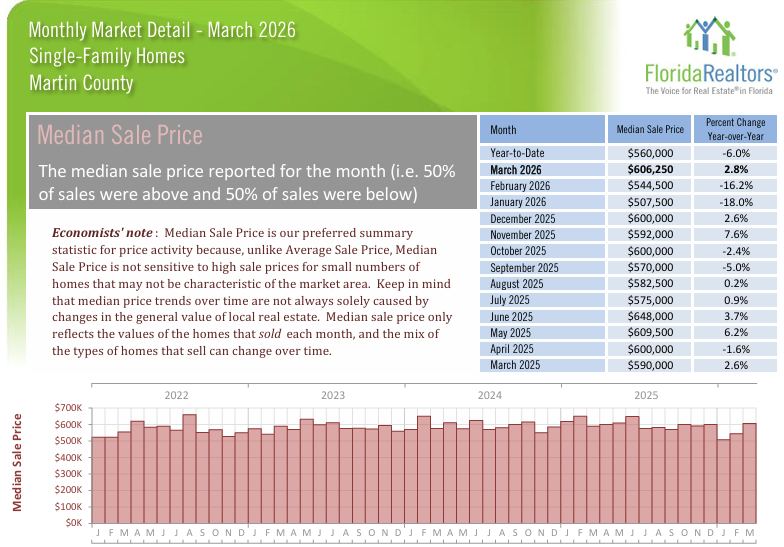
Task: Click the January 2026 chart bar
Action: click(x=724, y=482)
